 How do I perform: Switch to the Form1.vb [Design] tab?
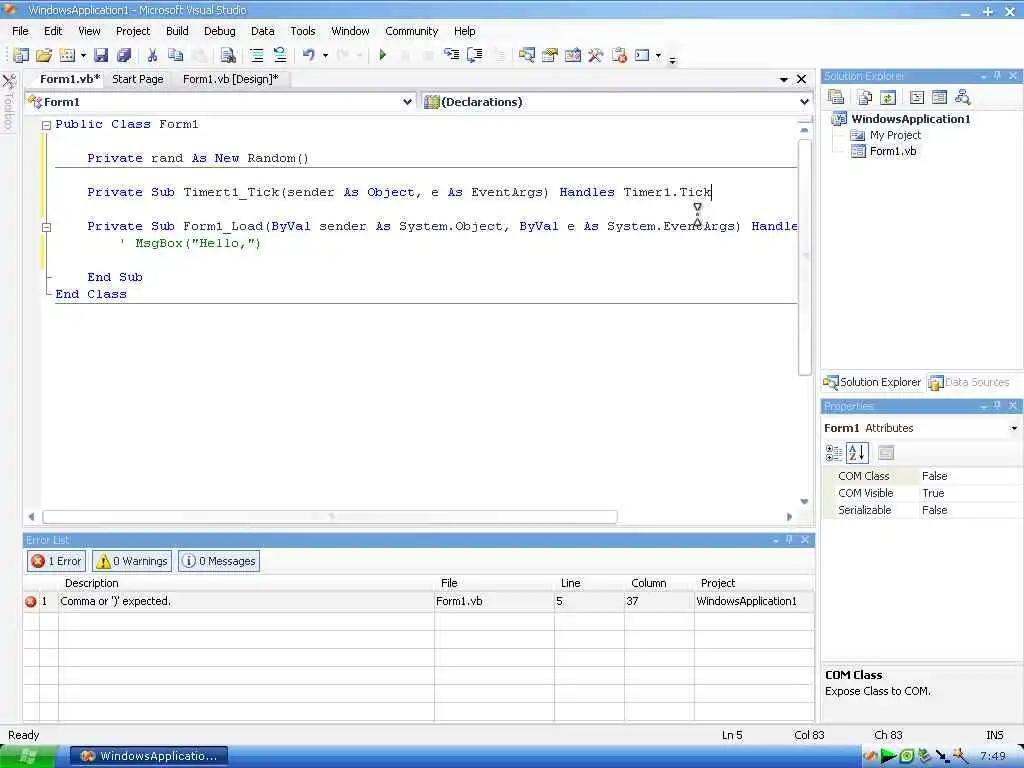[231, 79]
